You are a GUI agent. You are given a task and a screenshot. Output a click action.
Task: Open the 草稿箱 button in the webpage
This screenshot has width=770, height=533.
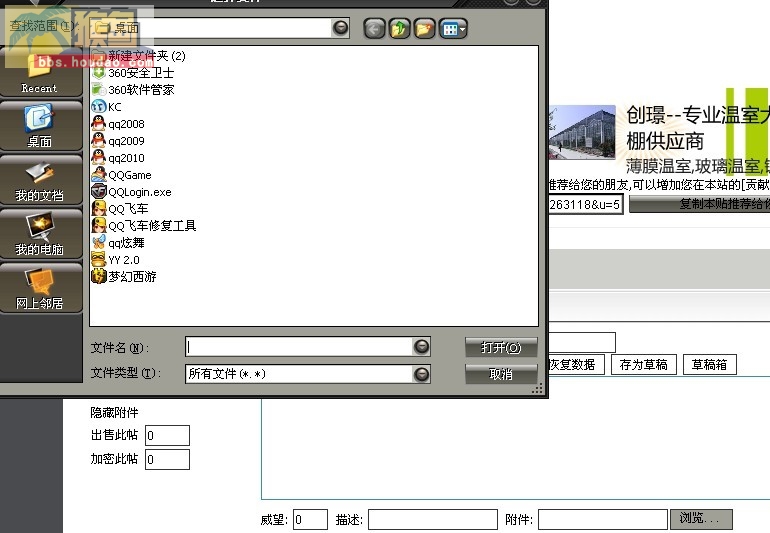[710, 365]
